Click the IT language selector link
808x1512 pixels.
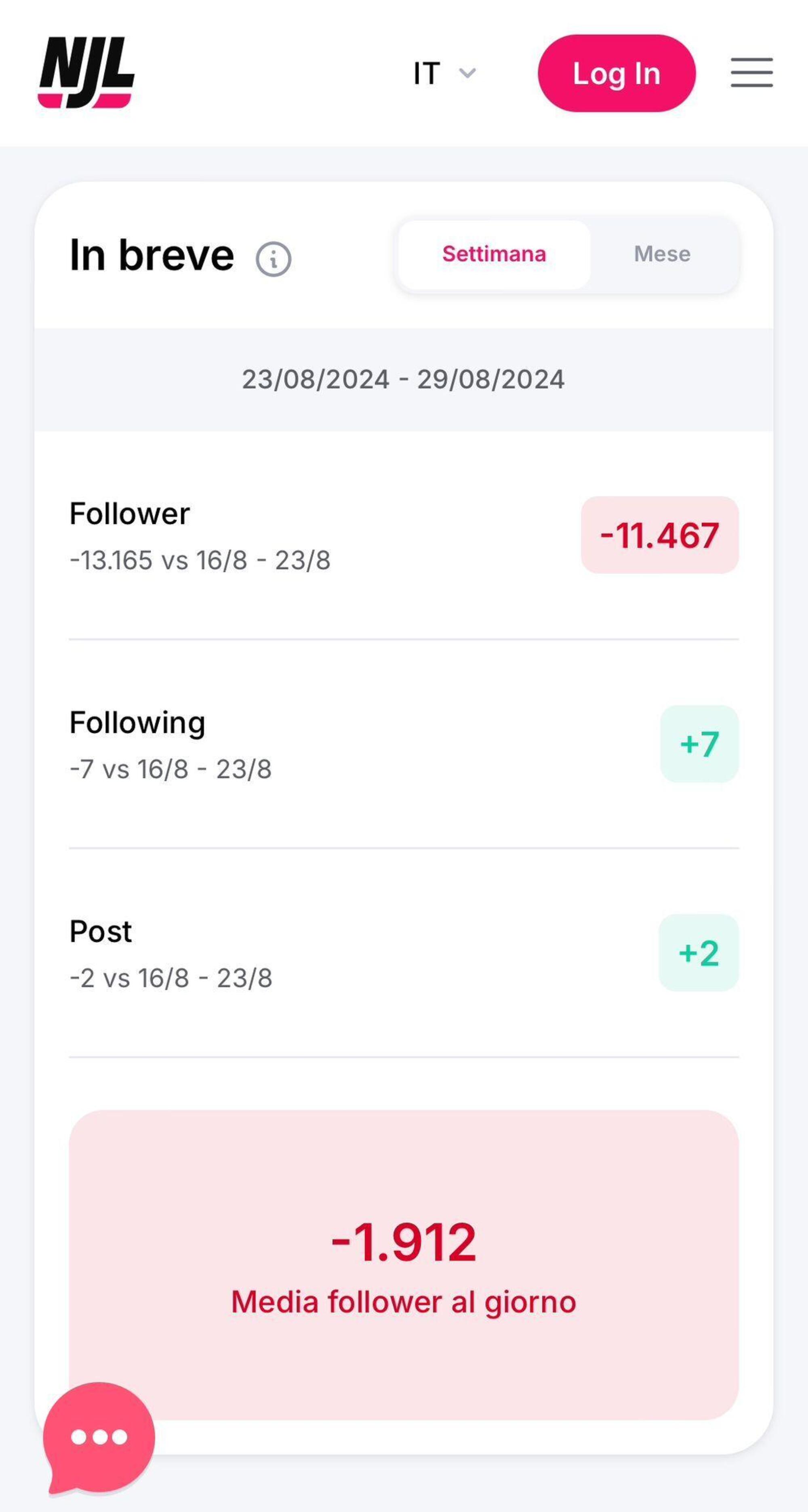(440, 72)
